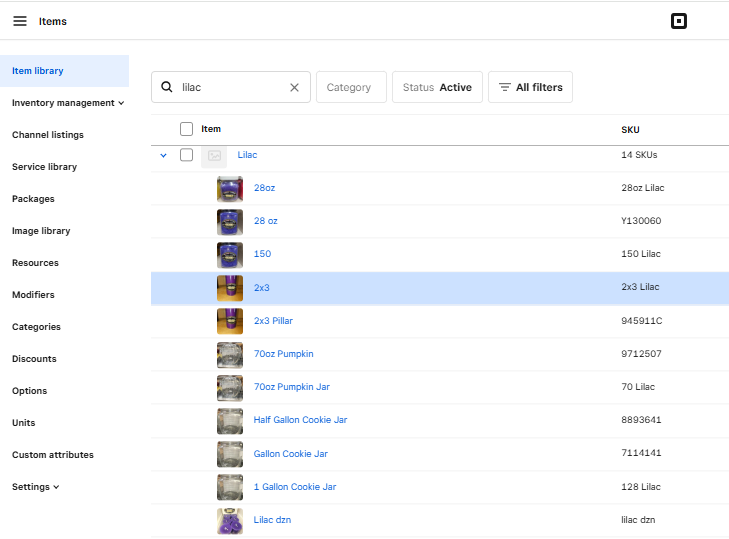Clear the lilac search text
The width and height of the screenshot is (729, 539).
(x=294, y=87)
